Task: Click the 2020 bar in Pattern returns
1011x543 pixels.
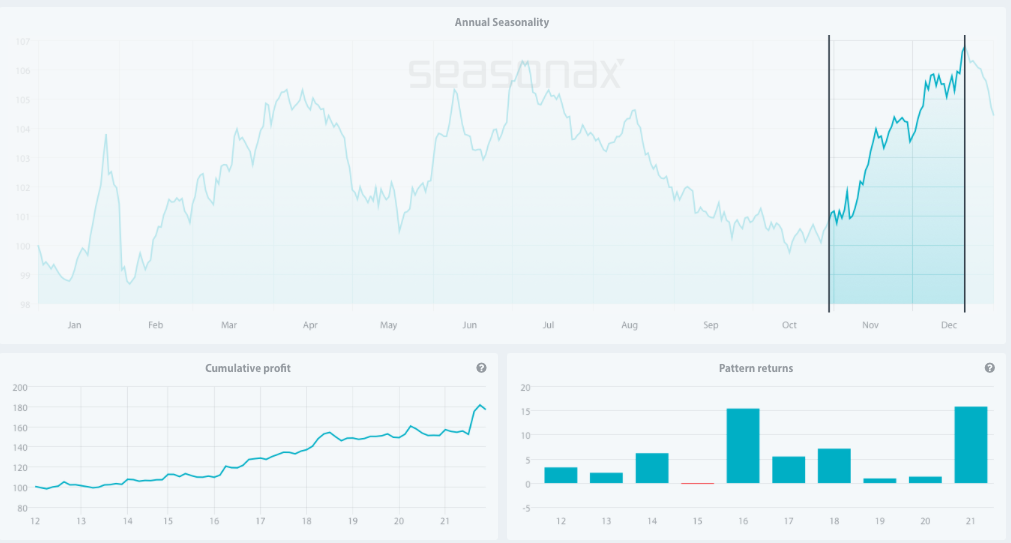Action: (x=925, y=480)
